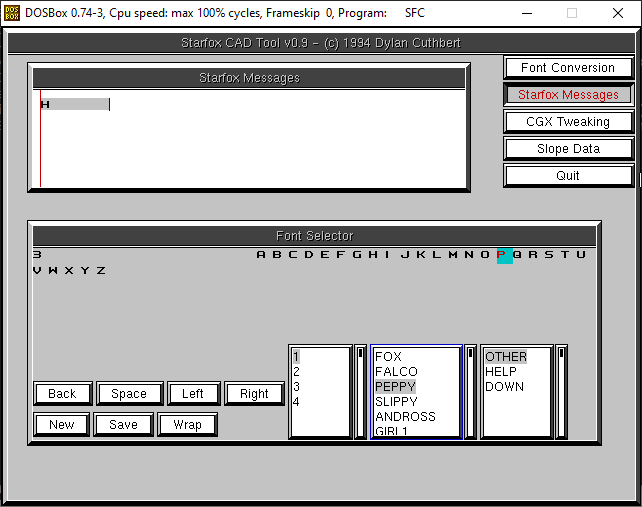Insert a space with the Space button
This screenshot has width=642, height=507.
(x=129, y=394)
